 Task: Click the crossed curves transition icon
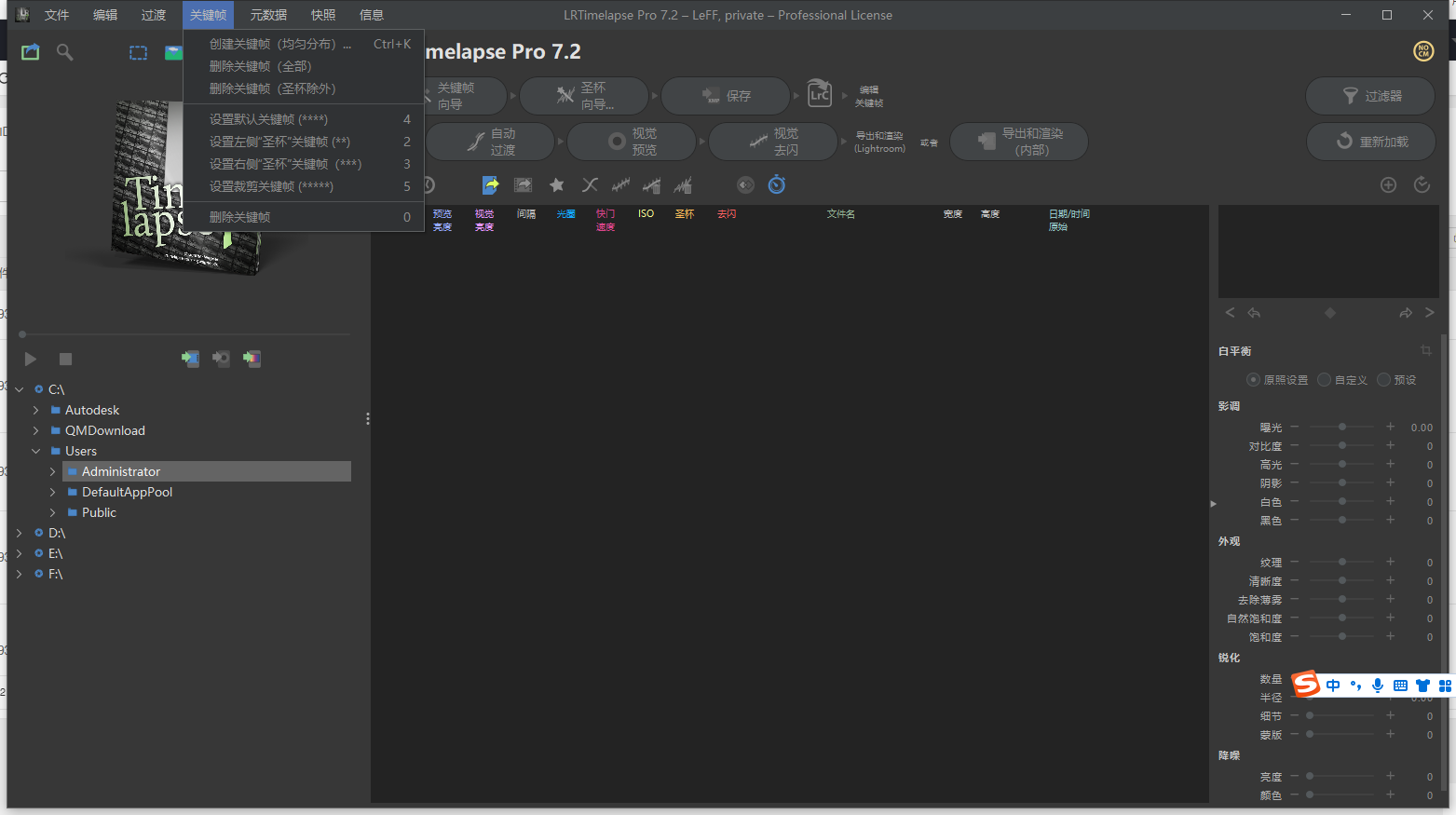(x=590, y=184)
